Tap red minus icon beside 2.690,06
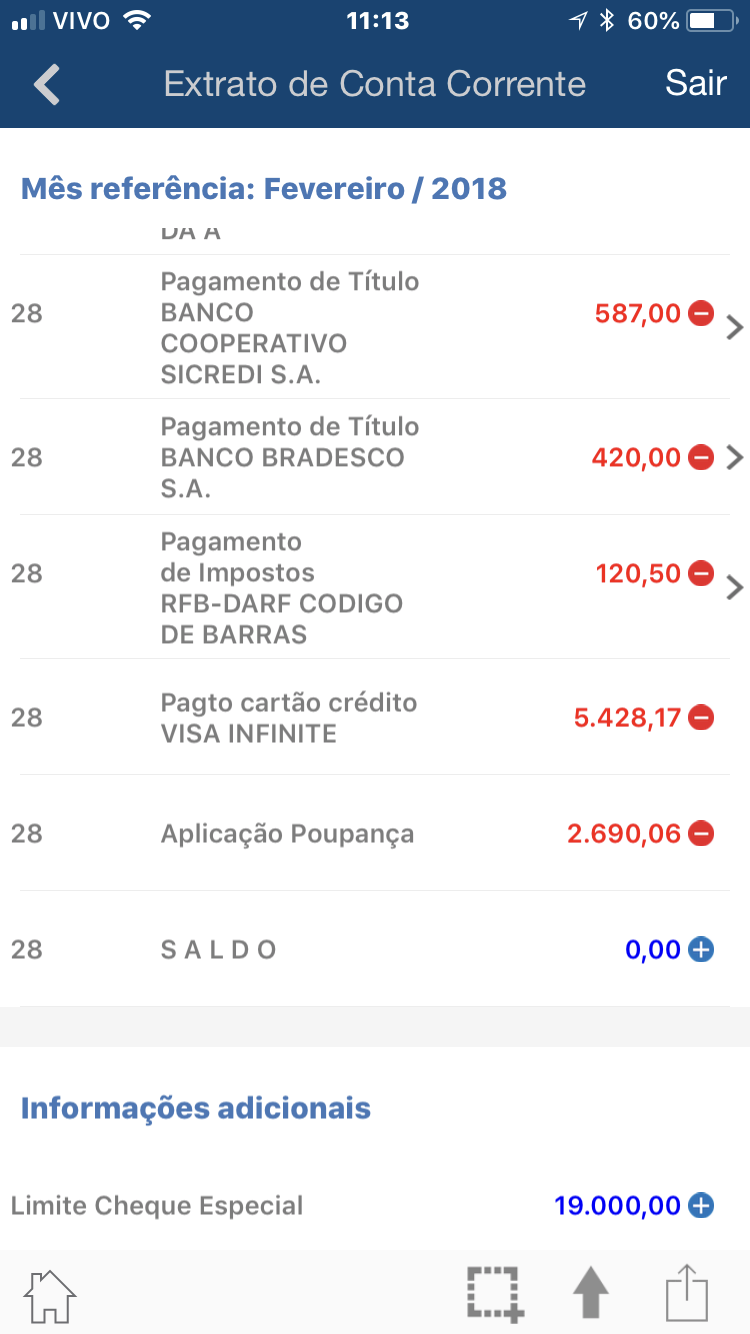750x1334 pixels. point(701,834)
